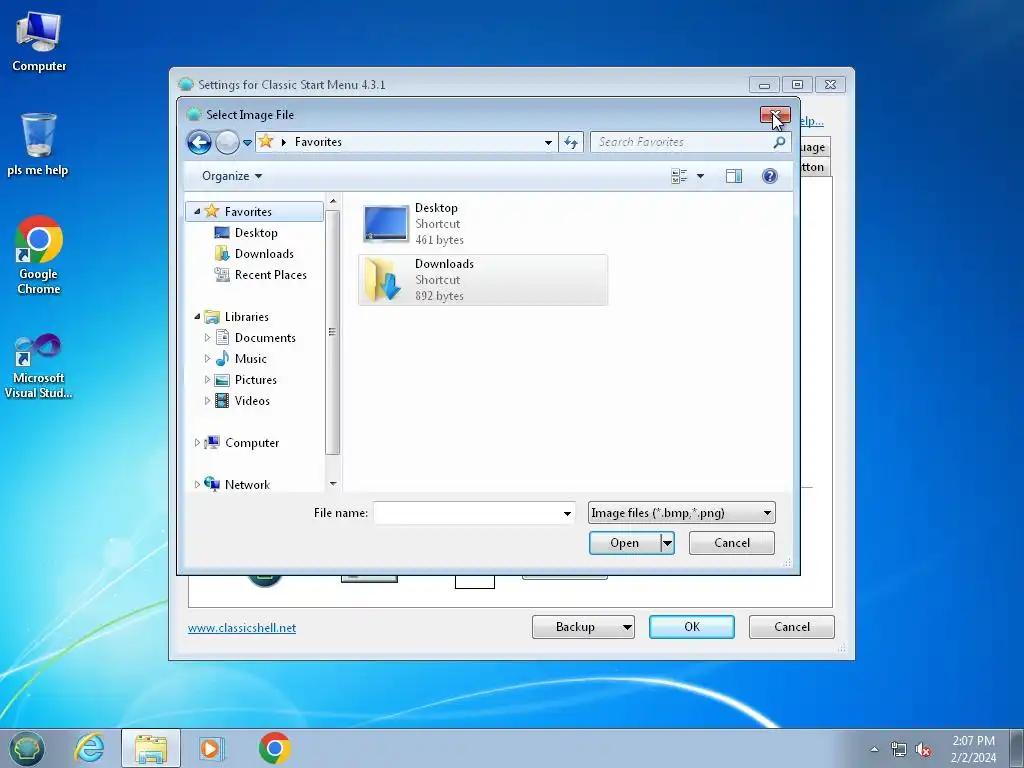
Task: Select the Desktop shortcut item
Action: pos(483,223)
